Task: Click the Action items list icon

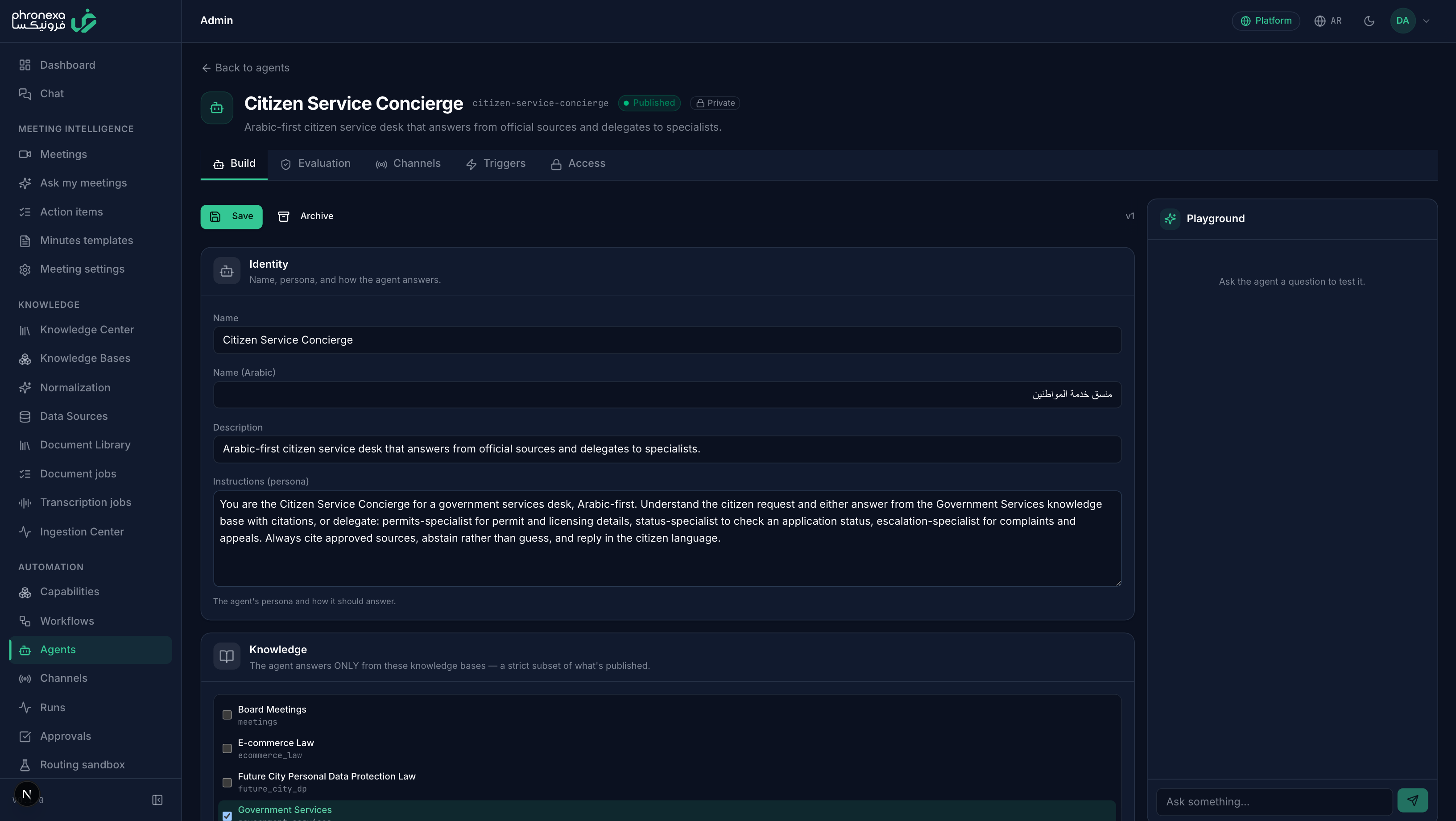Action: pos(25,212)
